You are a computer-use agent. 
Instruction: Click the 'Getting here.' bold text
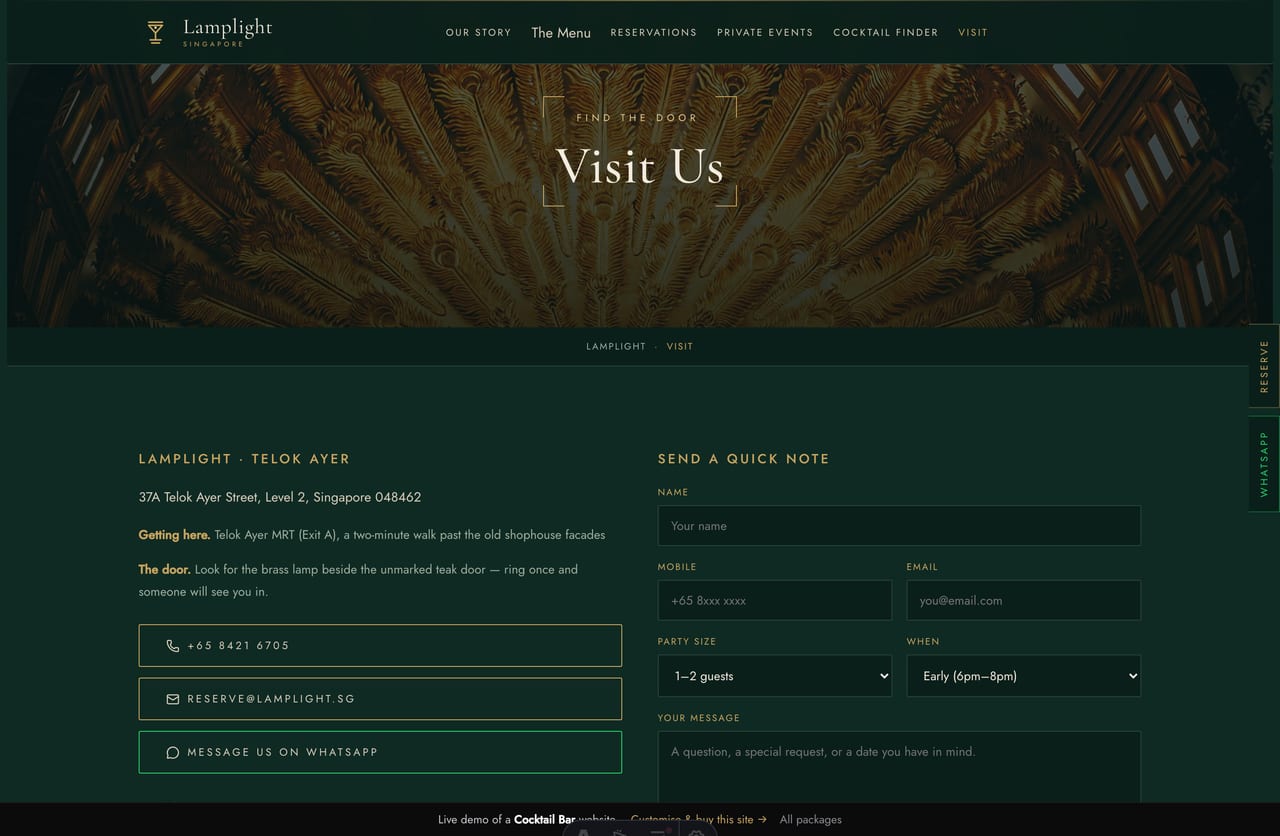pyautogui.click(x=174, y=535)
